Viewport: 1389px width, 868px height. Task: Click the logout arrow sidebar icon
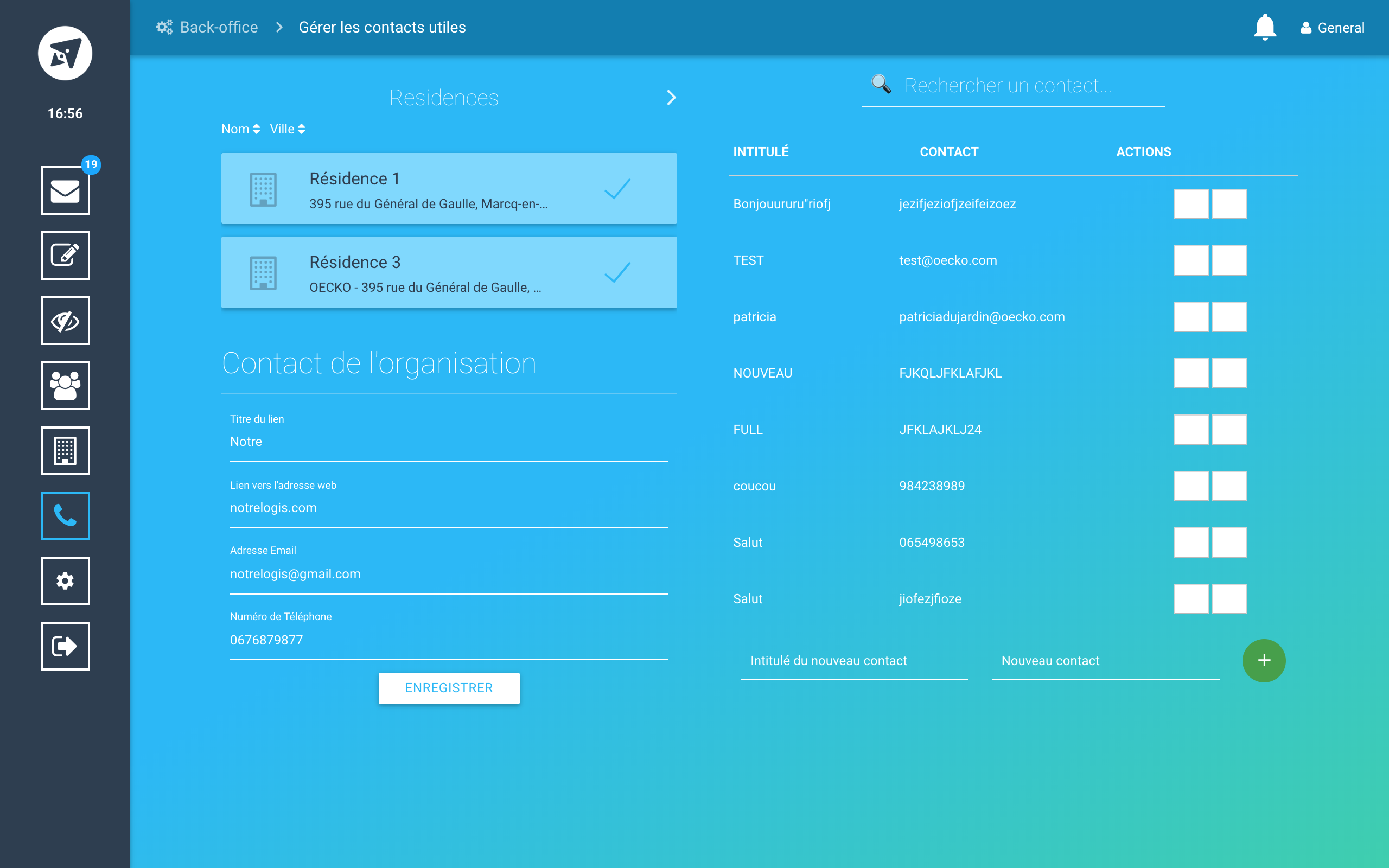pyautogui.click(x=66, y=646)
